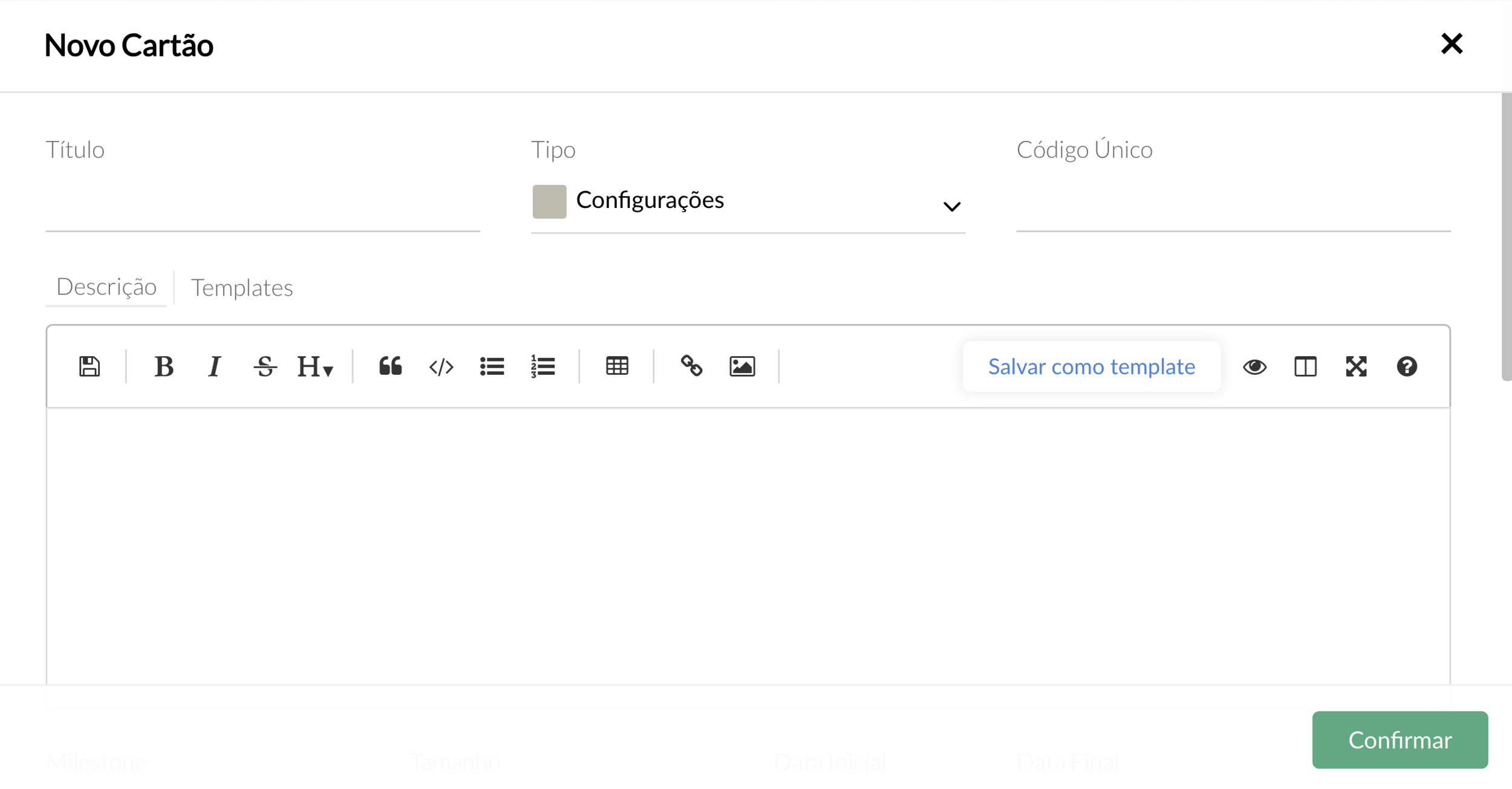Image resolution: width=1512 pixels, height=789 pixels.
Task: Apply strikethrough formatting
Action: coord(265,366)
